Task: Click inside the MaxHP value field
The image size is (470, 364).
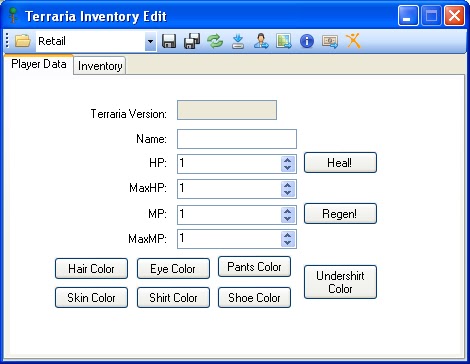Action: [x=230, y=189]
